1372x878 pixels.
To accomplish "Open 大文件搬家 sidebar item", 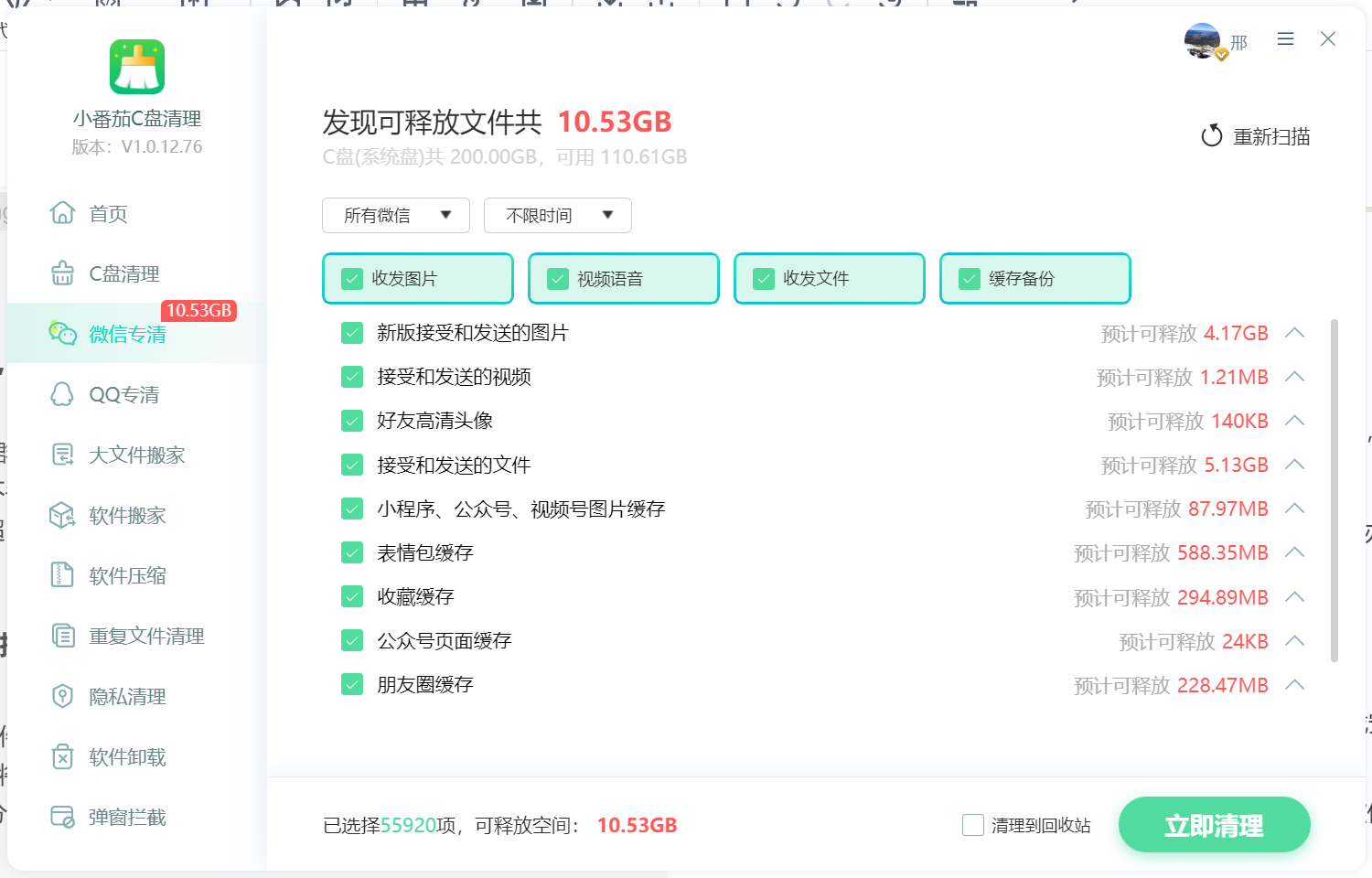I will [137, 455].
